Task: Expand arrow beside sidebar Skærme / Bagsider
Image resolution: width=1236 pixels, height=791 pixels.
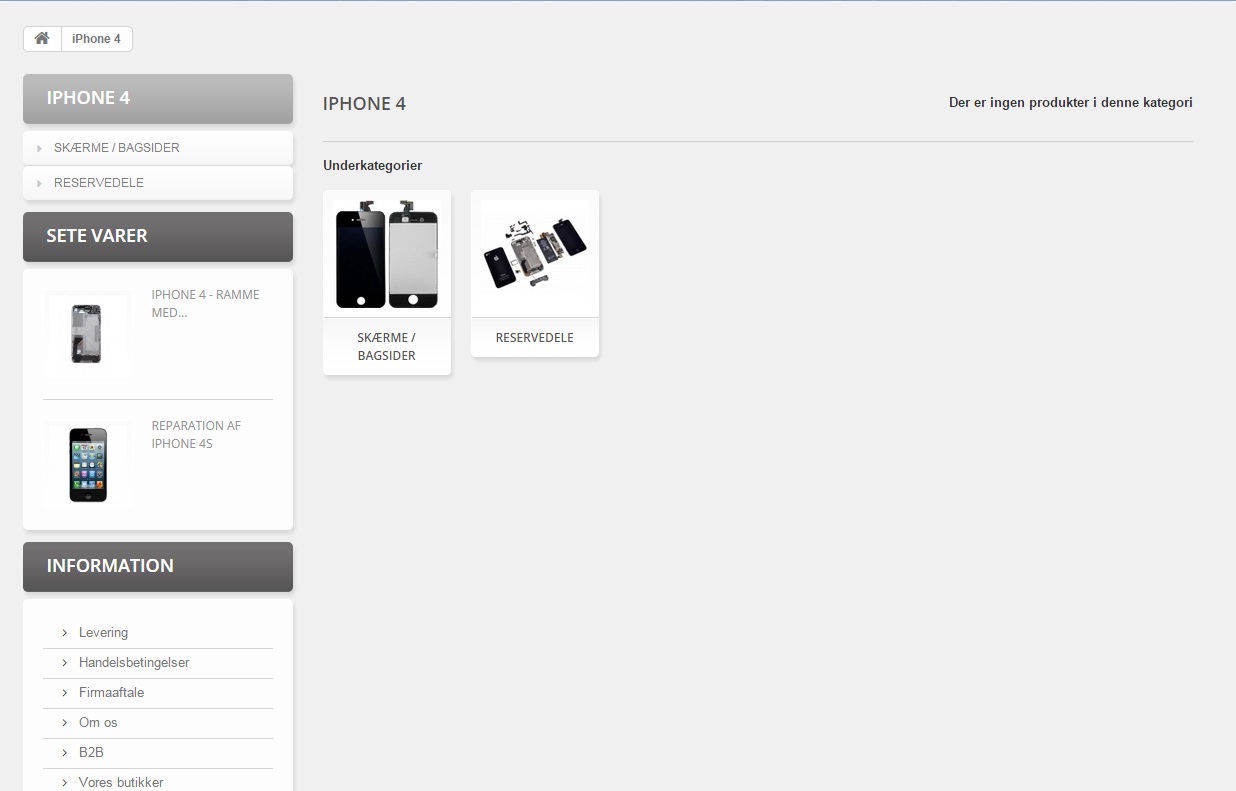Action: (39, 148)
